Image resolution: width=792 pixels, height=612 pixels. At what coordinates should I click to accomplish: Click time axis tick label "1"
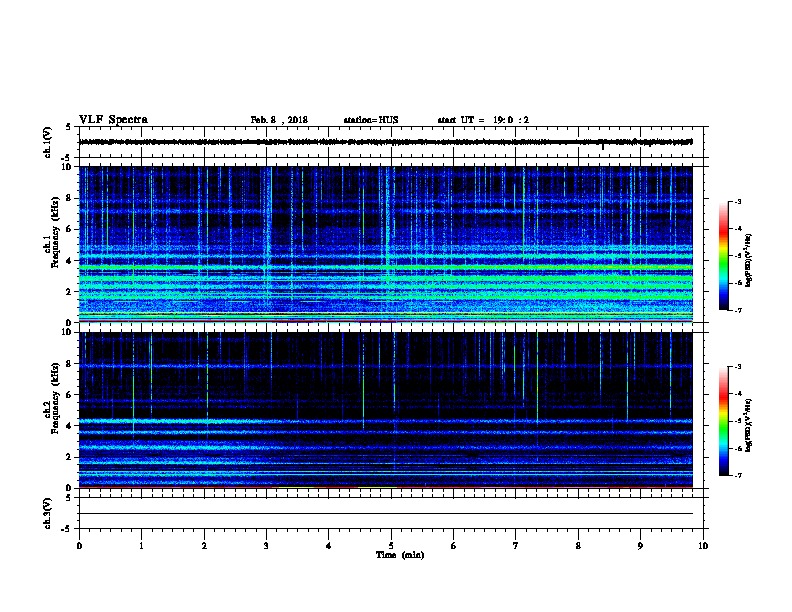tap(141, 546)
